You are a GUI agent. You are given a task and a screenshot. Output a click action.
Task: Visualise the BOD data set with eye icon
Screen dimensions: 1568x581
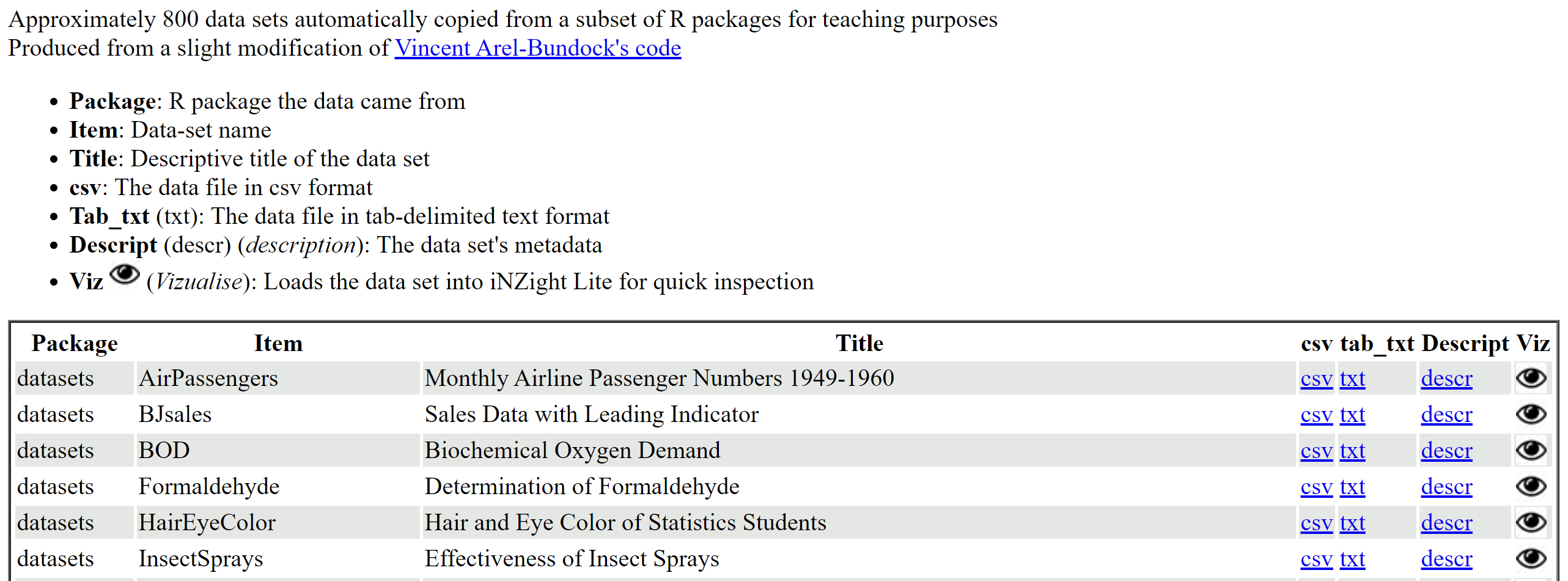(x=1531, y=450)
